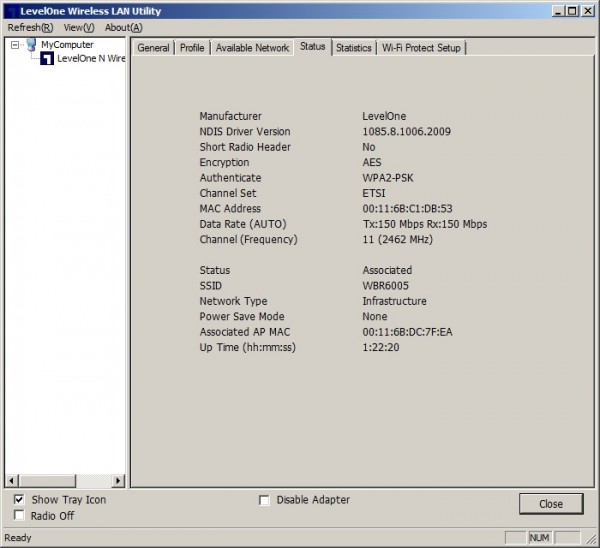The width and height of the screenshot is (600, 548).
Task: Click the Short Radio Header value No
Action: tap(369, 147)
